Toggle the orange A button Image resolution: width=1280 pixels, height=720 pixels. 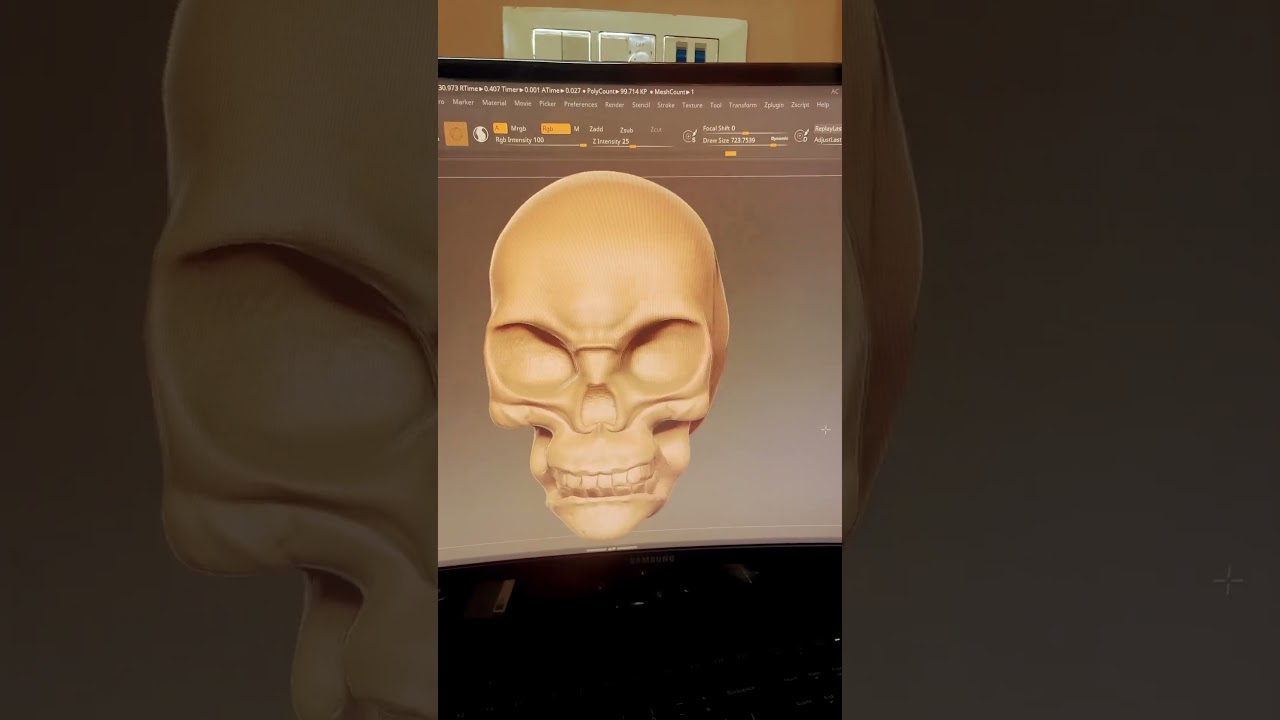(x=500, y=128)
